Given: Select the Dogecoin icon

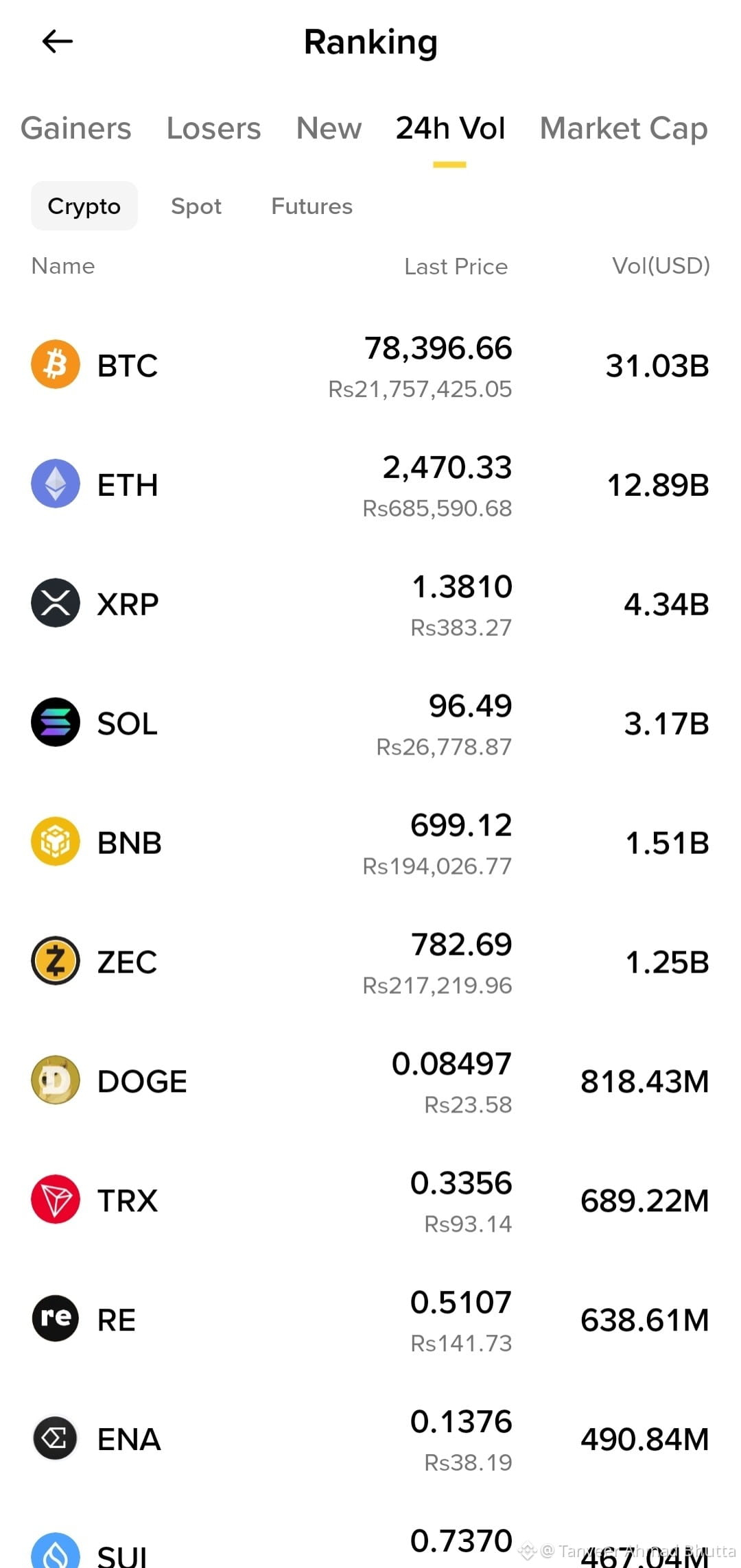Looking at the screenshot, I should [56, 1080].
